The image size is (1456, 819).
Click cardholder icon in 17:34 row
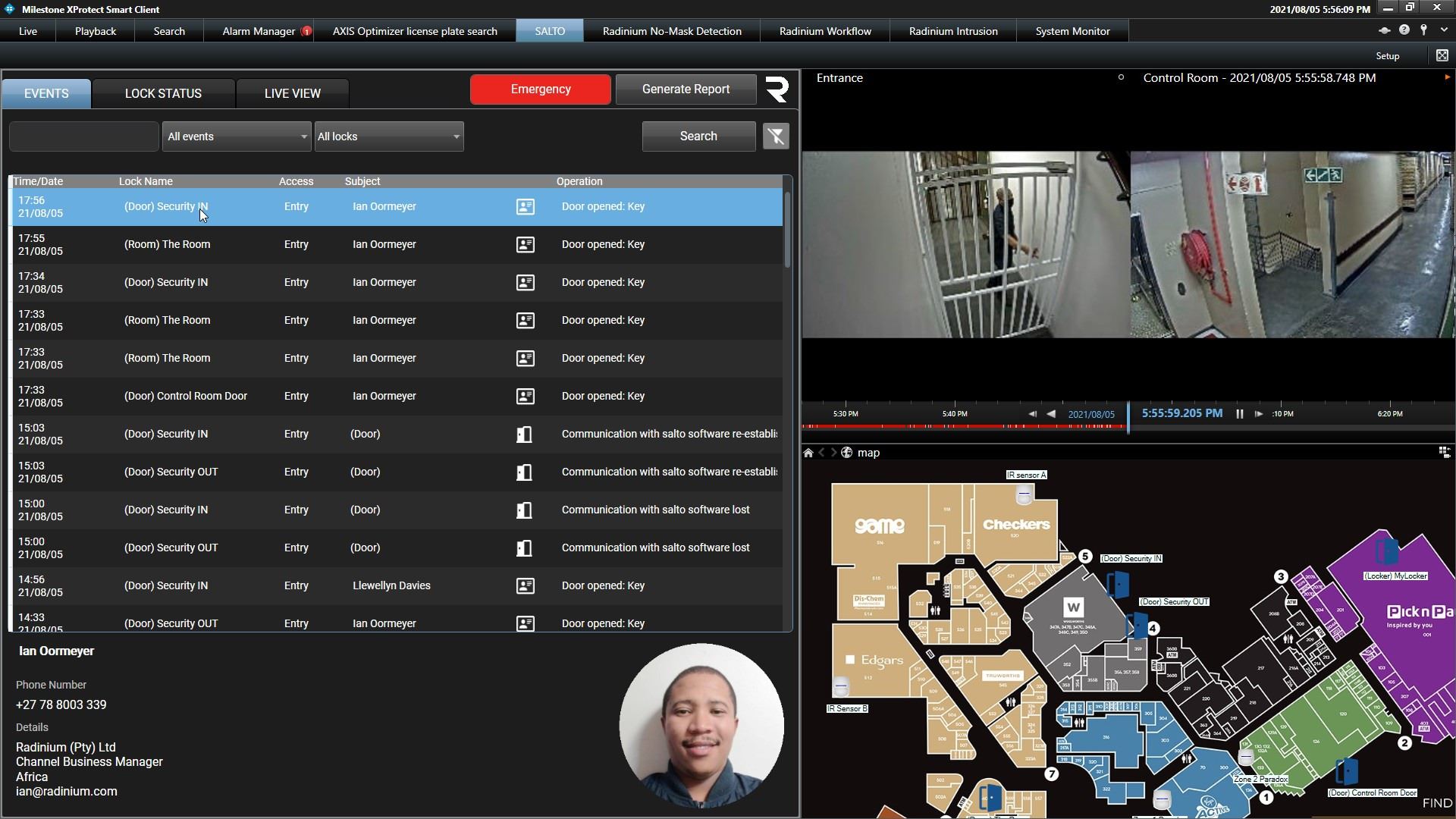525,282
